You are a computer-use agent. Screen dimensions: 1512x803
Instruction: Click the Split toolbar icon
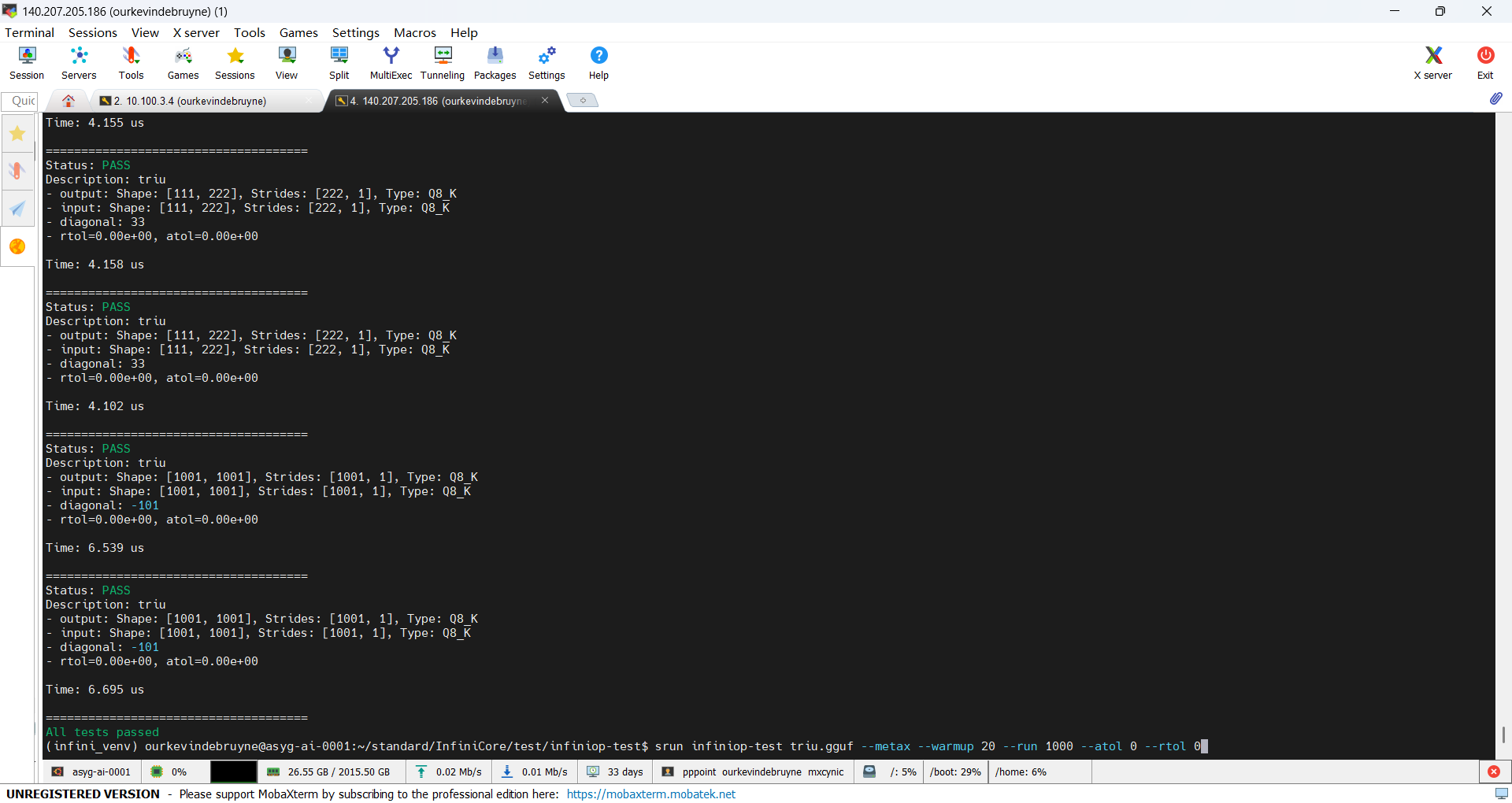(339, 63)
